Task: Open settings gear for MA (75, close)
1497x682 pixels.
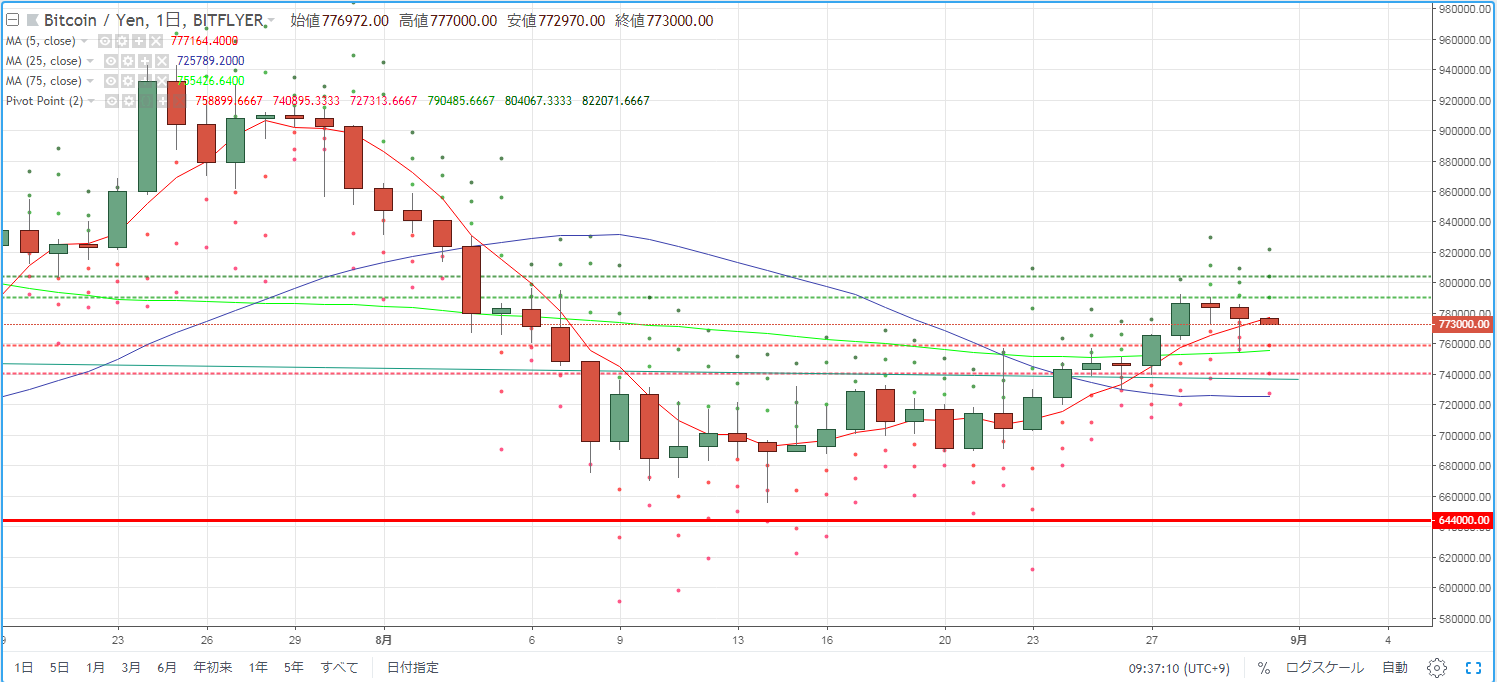Action: point(127,81)
